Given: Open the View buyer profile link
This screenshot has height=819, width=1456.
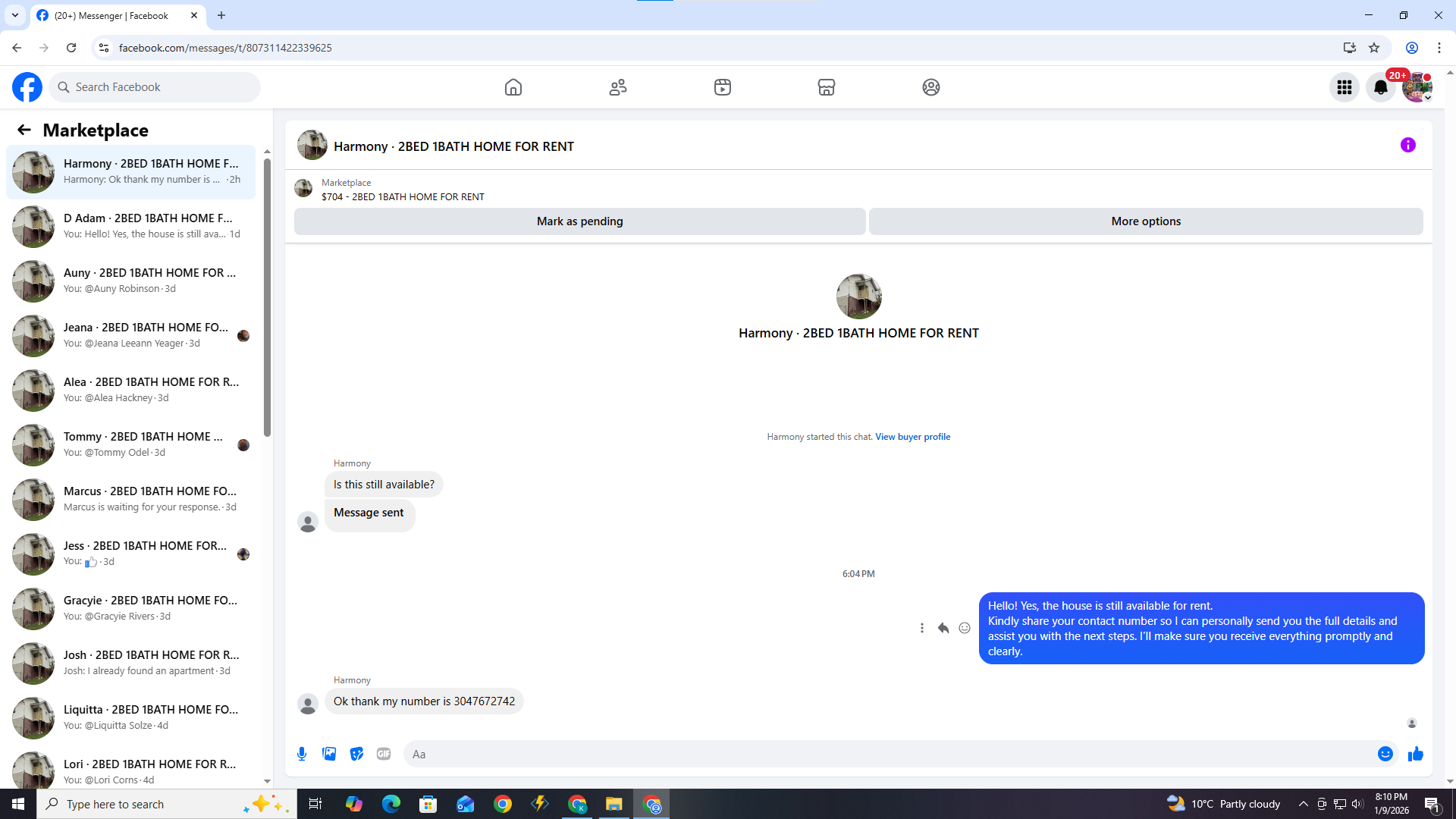Looking at the screenshot, I should tap(912, 437).
